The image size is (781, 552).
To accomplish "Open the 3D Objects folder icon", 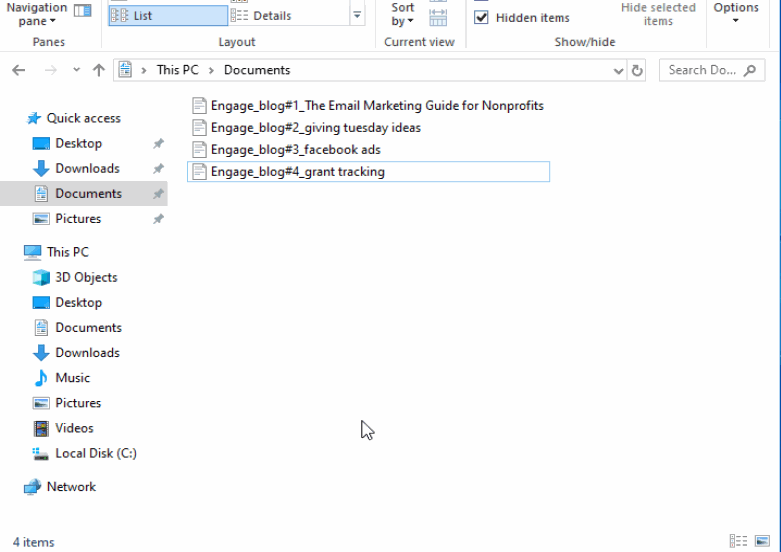I will click(41, 278).
